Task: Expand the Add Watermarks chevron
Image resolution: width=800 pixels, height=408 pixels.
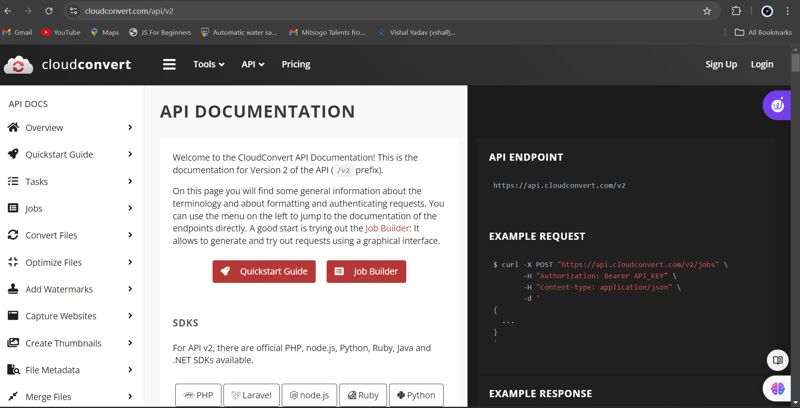Action: pos(130,289)
